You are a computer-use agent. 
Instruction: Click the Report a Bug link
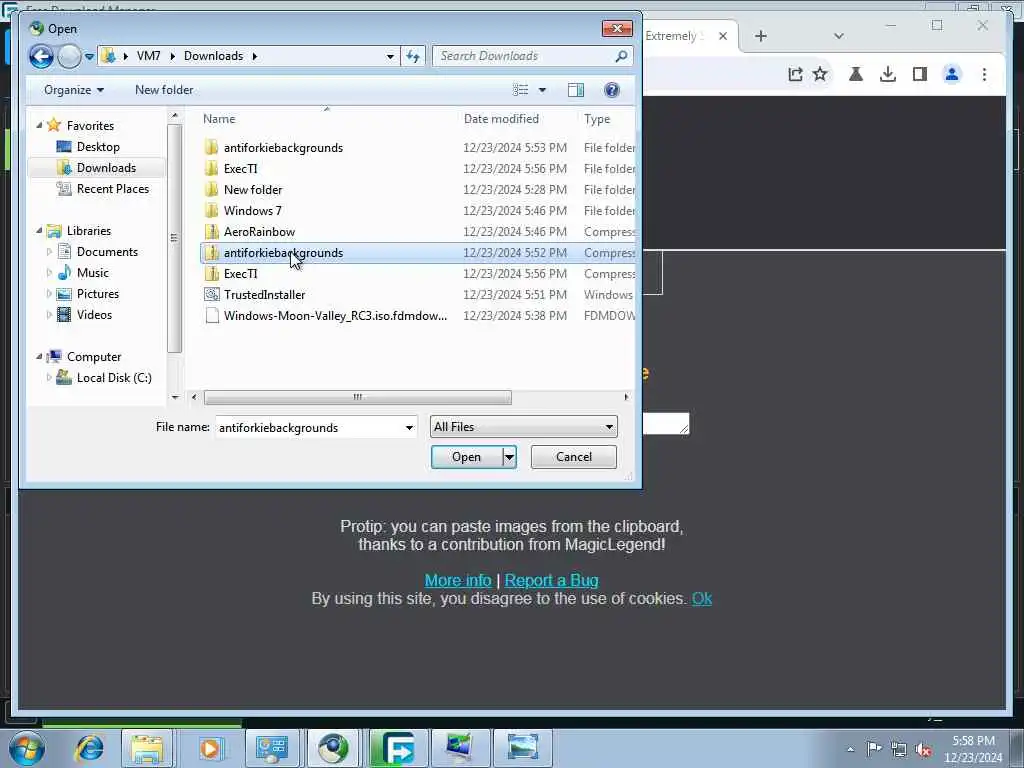[551, 580]
